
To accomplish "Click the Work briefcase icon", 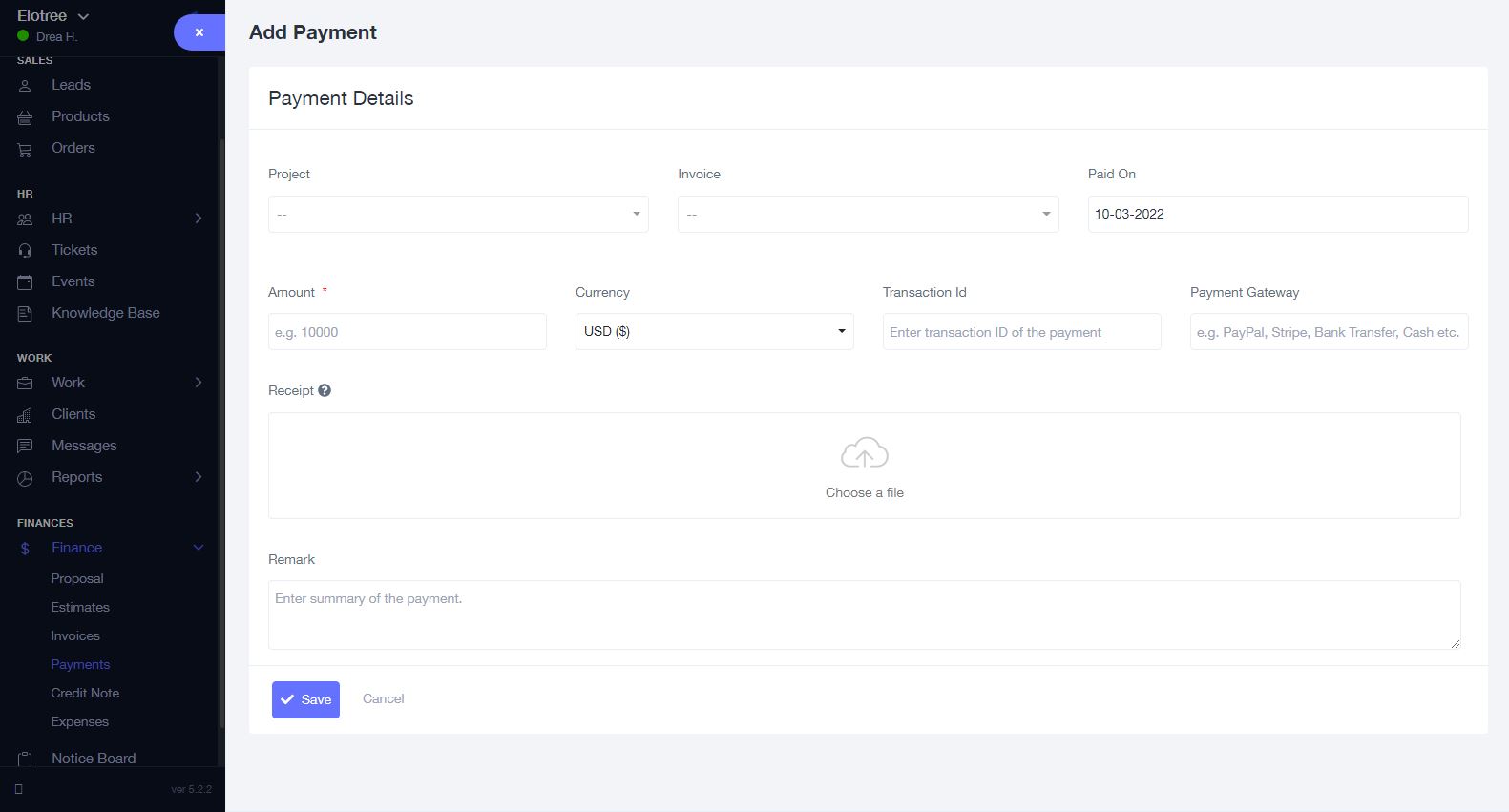I will click(x=25, y=384).
